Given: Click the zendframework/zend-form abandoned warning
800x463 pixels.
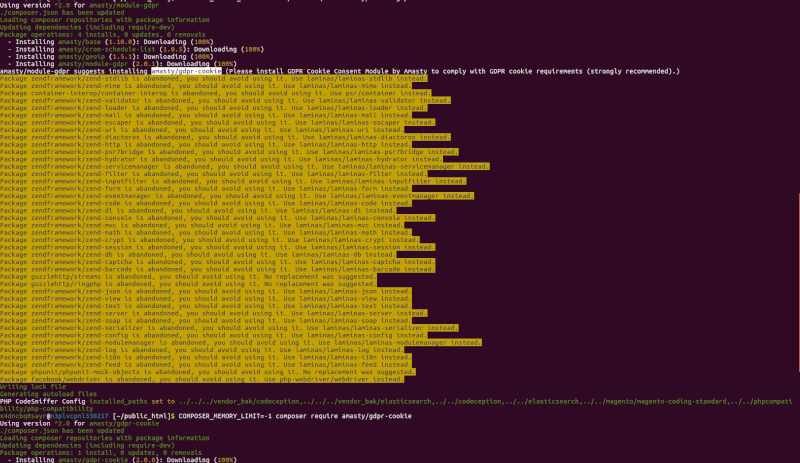Looking at the screenshot, I should [x=206, y=188].
